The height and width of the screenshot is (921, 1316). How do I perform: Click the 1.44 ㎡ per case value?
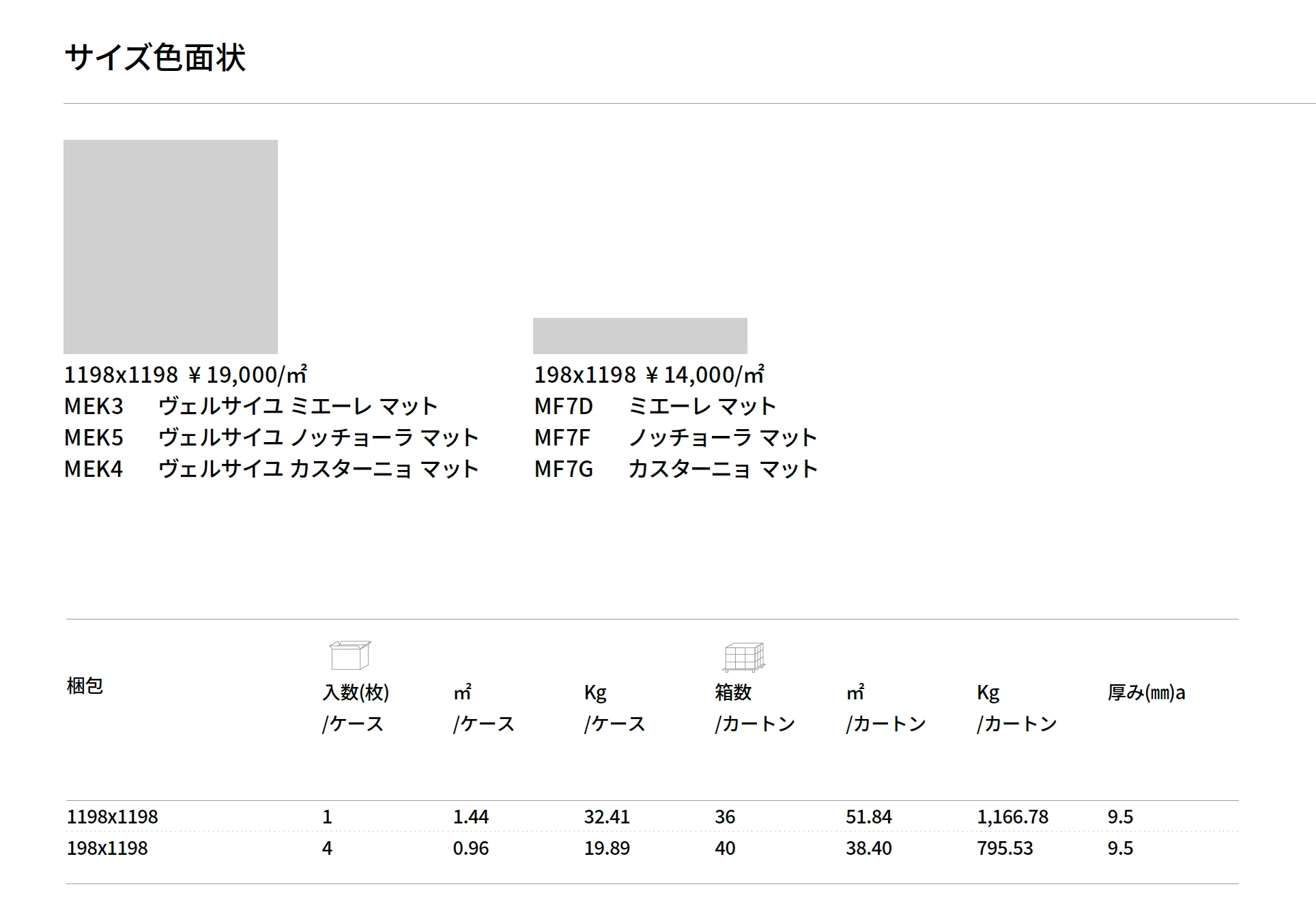(x=471, y=817)
